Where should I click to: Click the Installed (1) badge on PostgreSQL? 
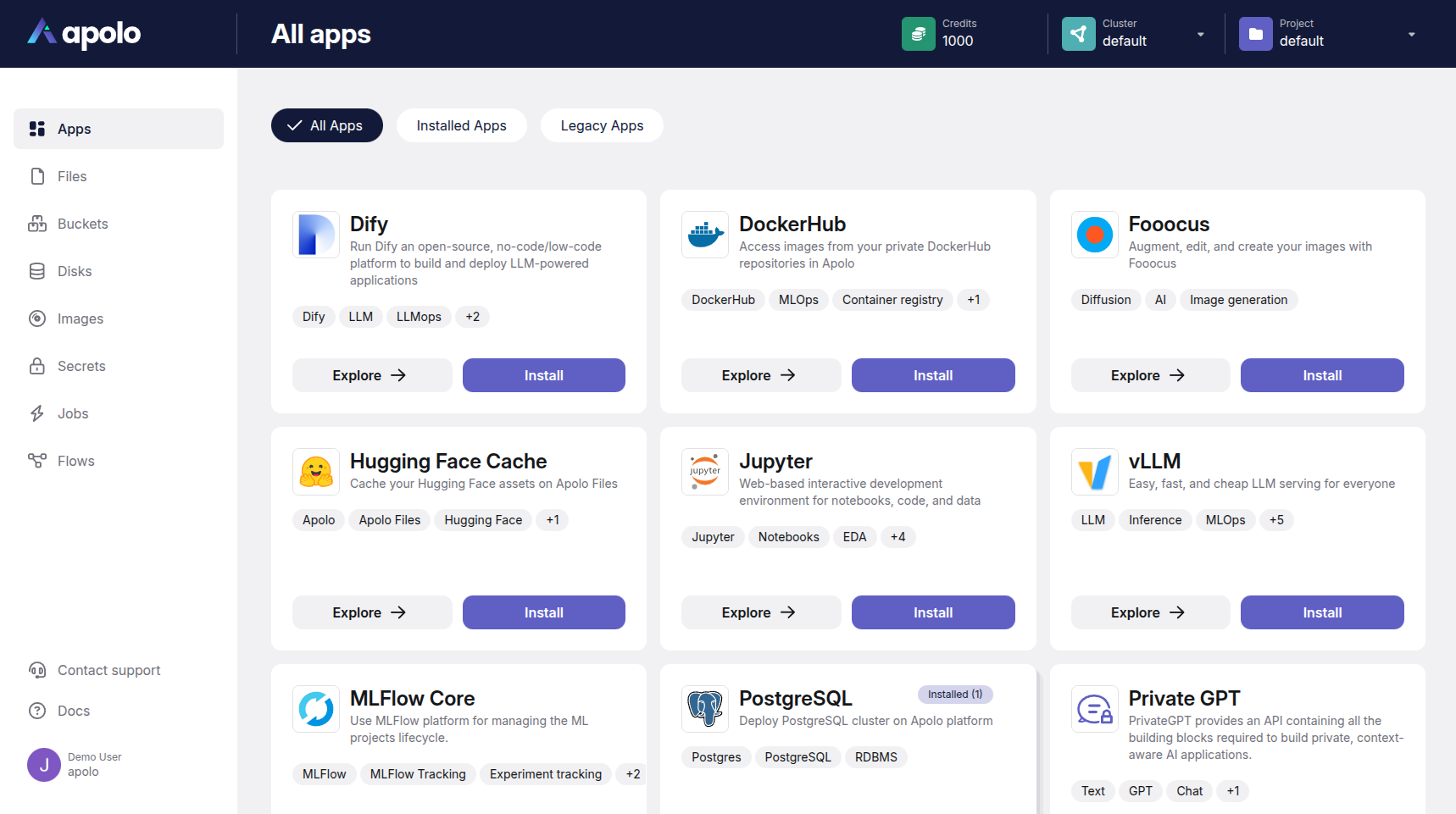point(954,695)
